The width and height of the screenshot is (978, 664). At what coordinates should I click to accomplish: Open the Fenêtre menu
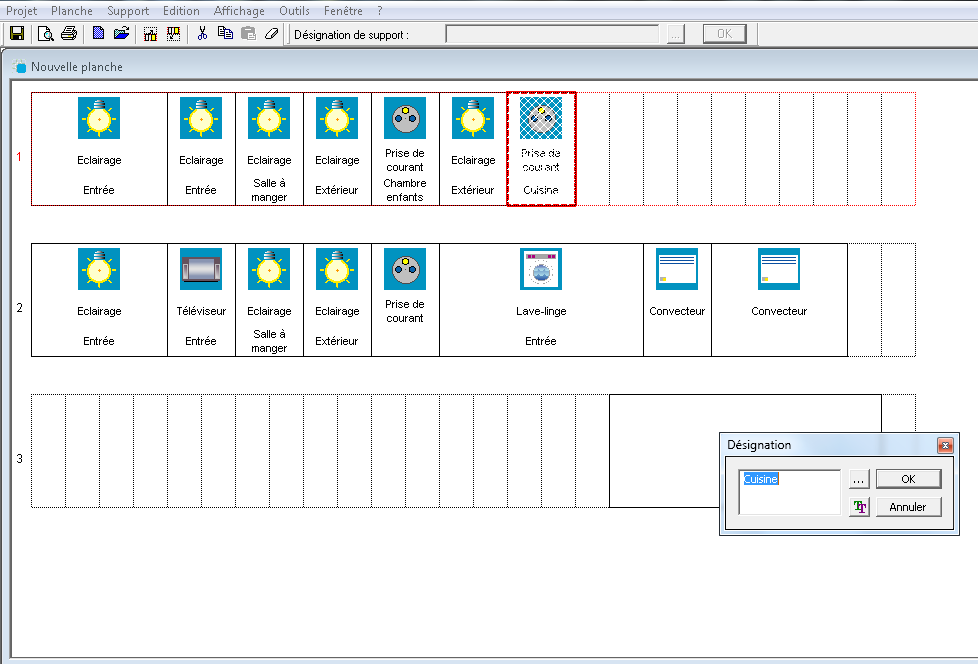click(343, 11)
